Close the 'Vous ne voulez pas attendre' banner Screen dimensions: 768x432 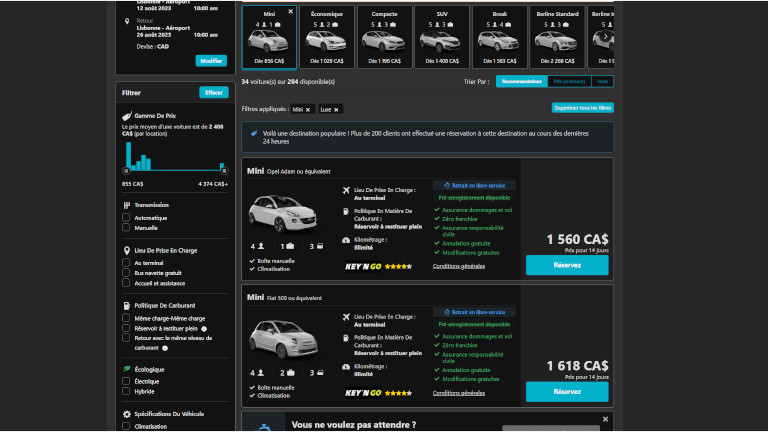point(605,419)
